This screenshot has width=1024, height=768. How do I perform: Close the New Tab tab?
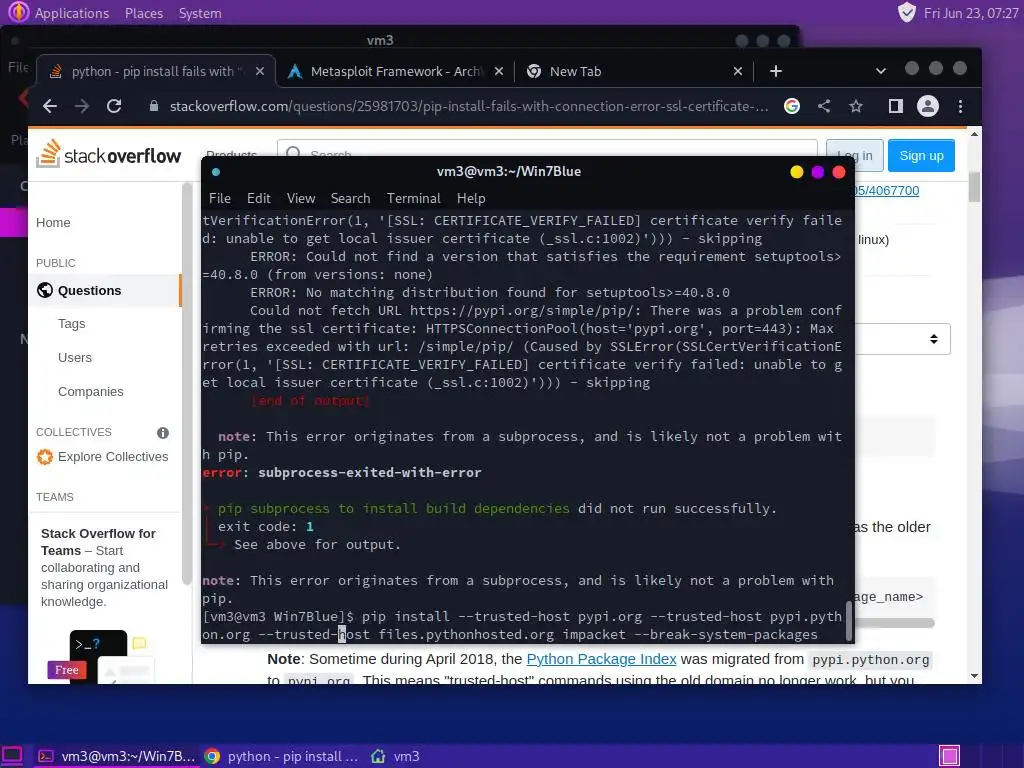pos(738,71)
